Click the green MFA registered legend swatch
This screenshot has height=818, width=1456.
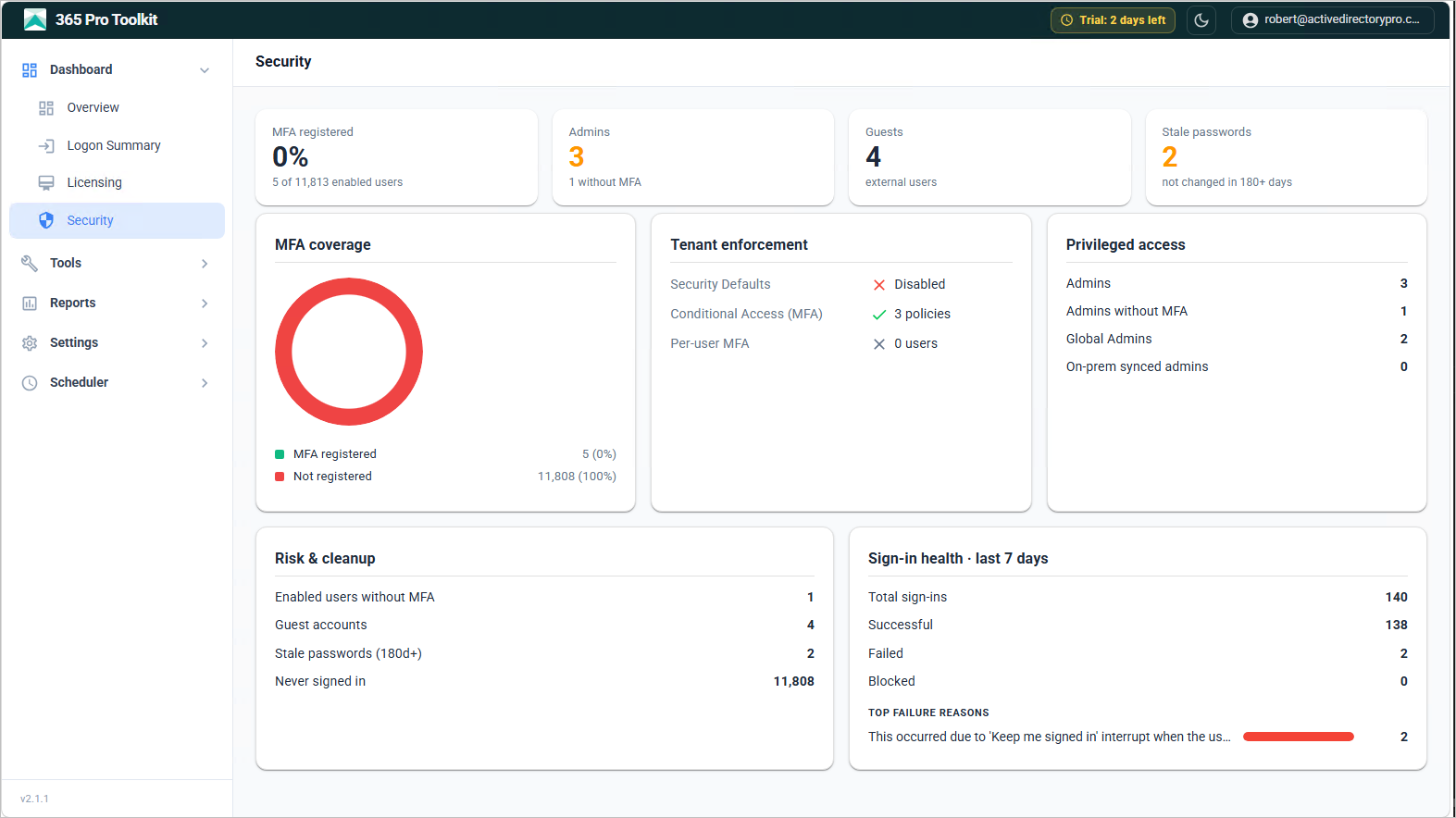click(280, 454)
